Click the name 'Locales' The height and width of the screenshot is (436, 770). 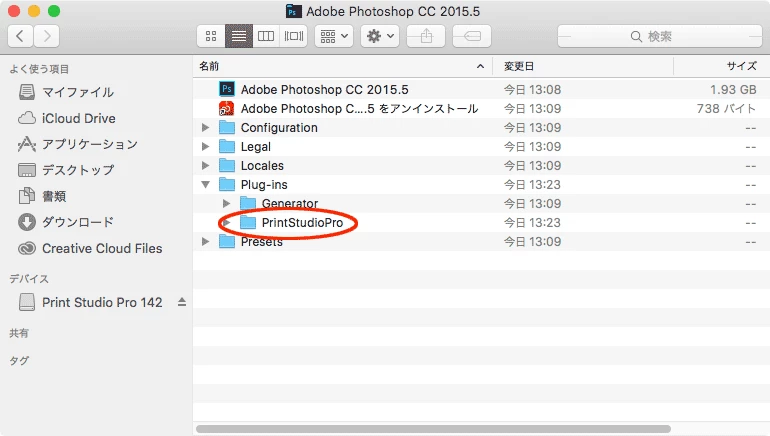pos(262,165)
